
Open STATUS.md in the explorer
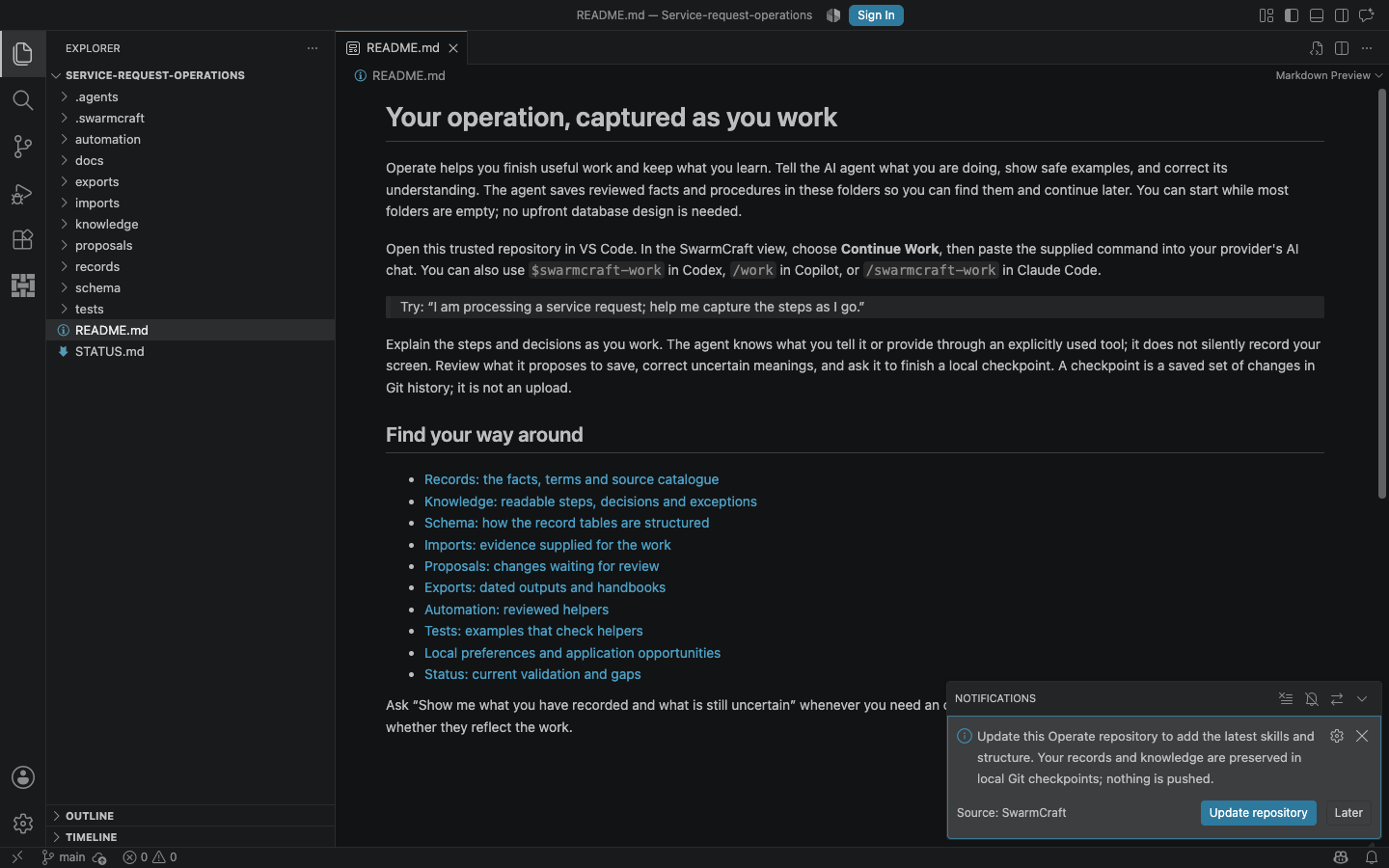(190, 351)
